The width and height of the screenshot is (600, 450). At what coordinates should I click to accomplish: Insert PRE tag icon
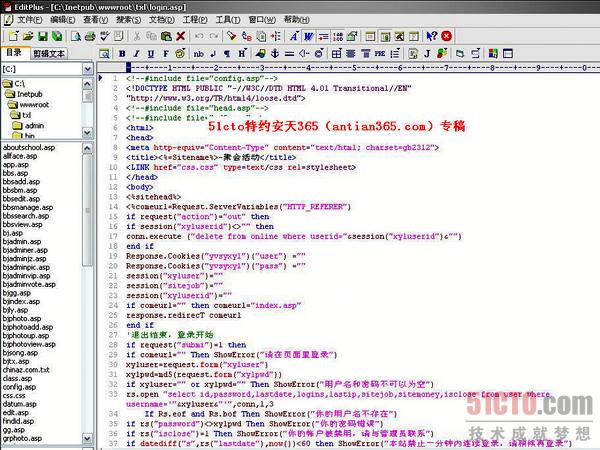tap(380, 54)
